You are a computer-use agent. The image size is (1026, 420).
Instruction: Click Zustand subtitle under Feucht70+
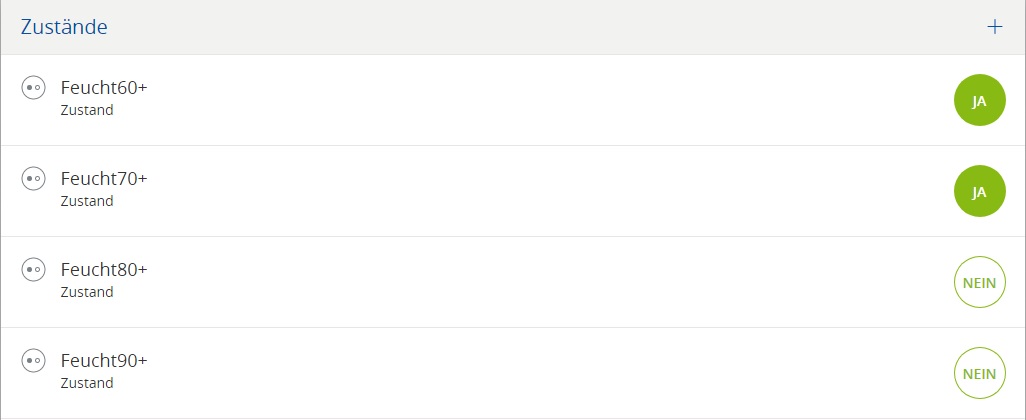87,201
